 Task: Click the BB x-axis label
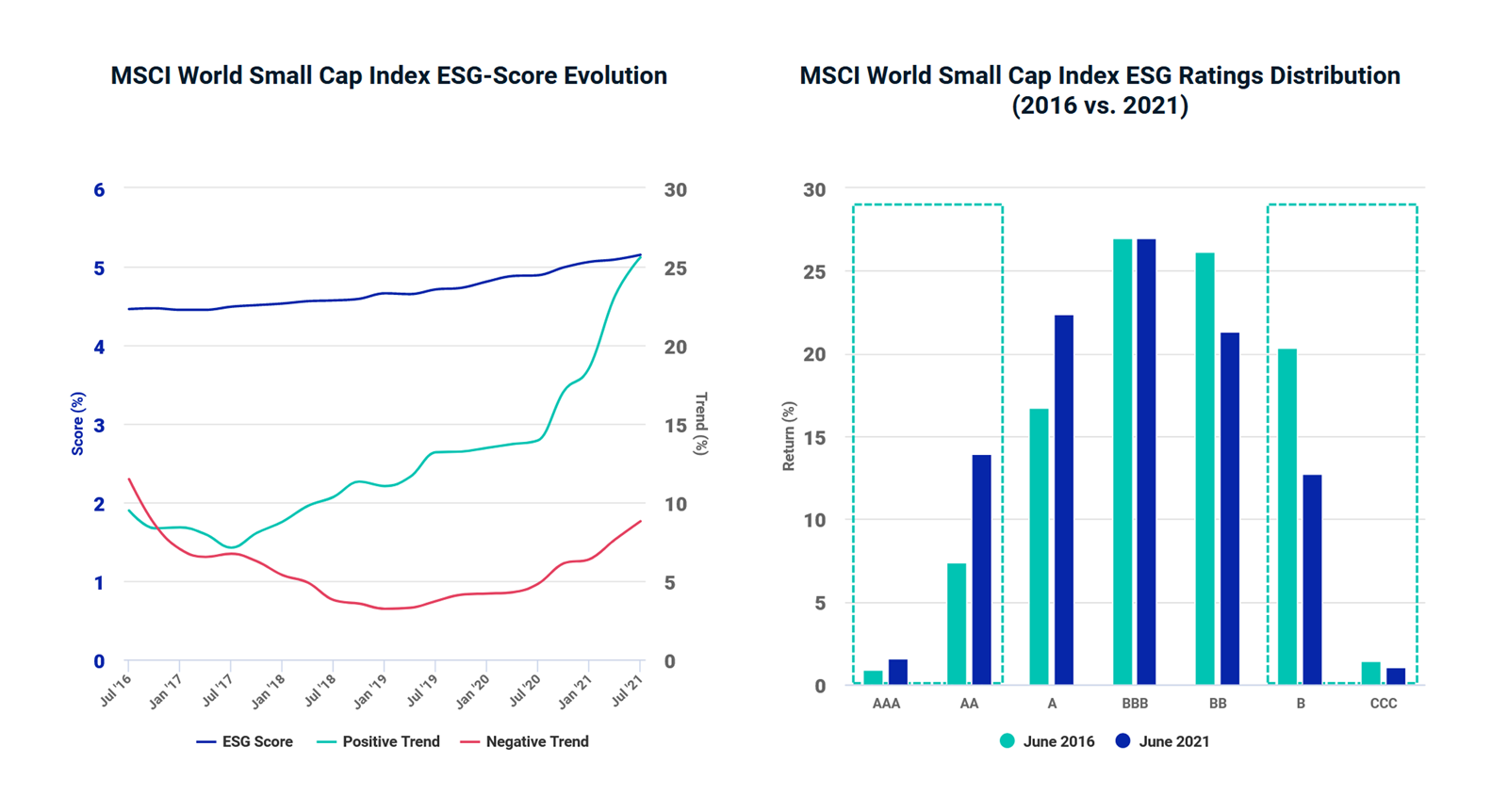coord(1218,704)
